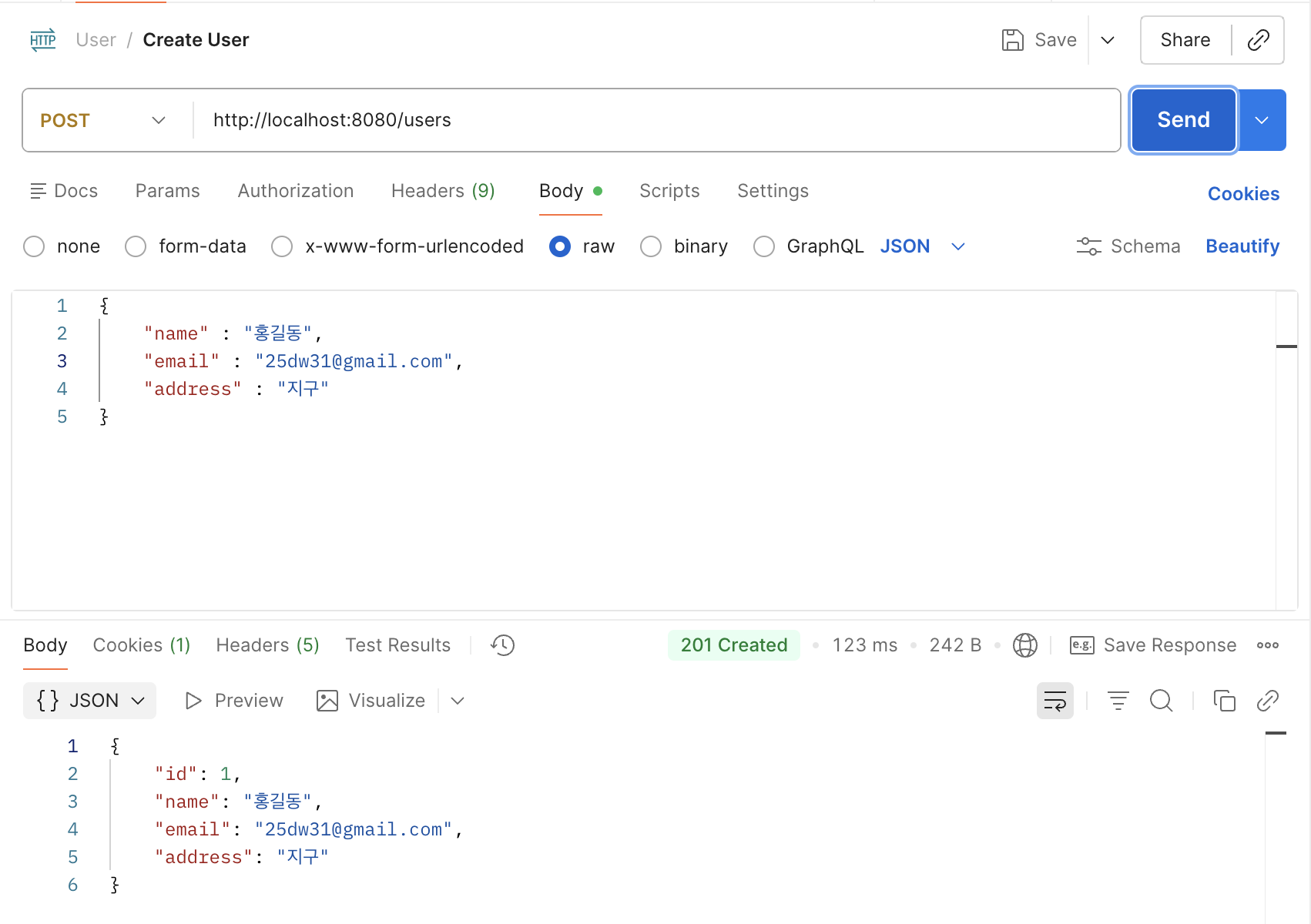
Task: Click the Share button
Action: [x=1185, y=40]
